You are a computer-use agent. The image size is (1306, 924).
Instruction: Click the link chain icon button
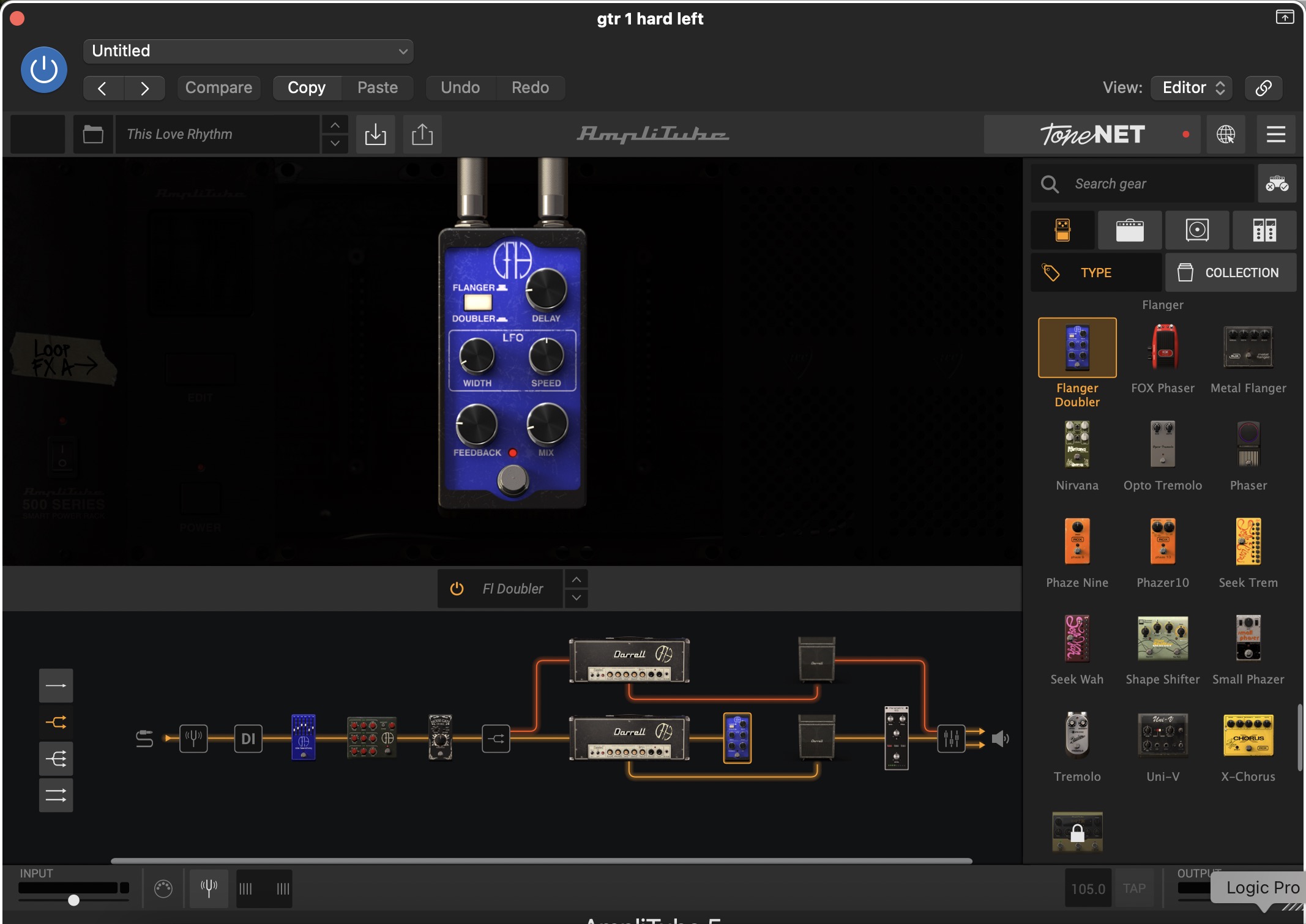click(x=1264, y=88)
